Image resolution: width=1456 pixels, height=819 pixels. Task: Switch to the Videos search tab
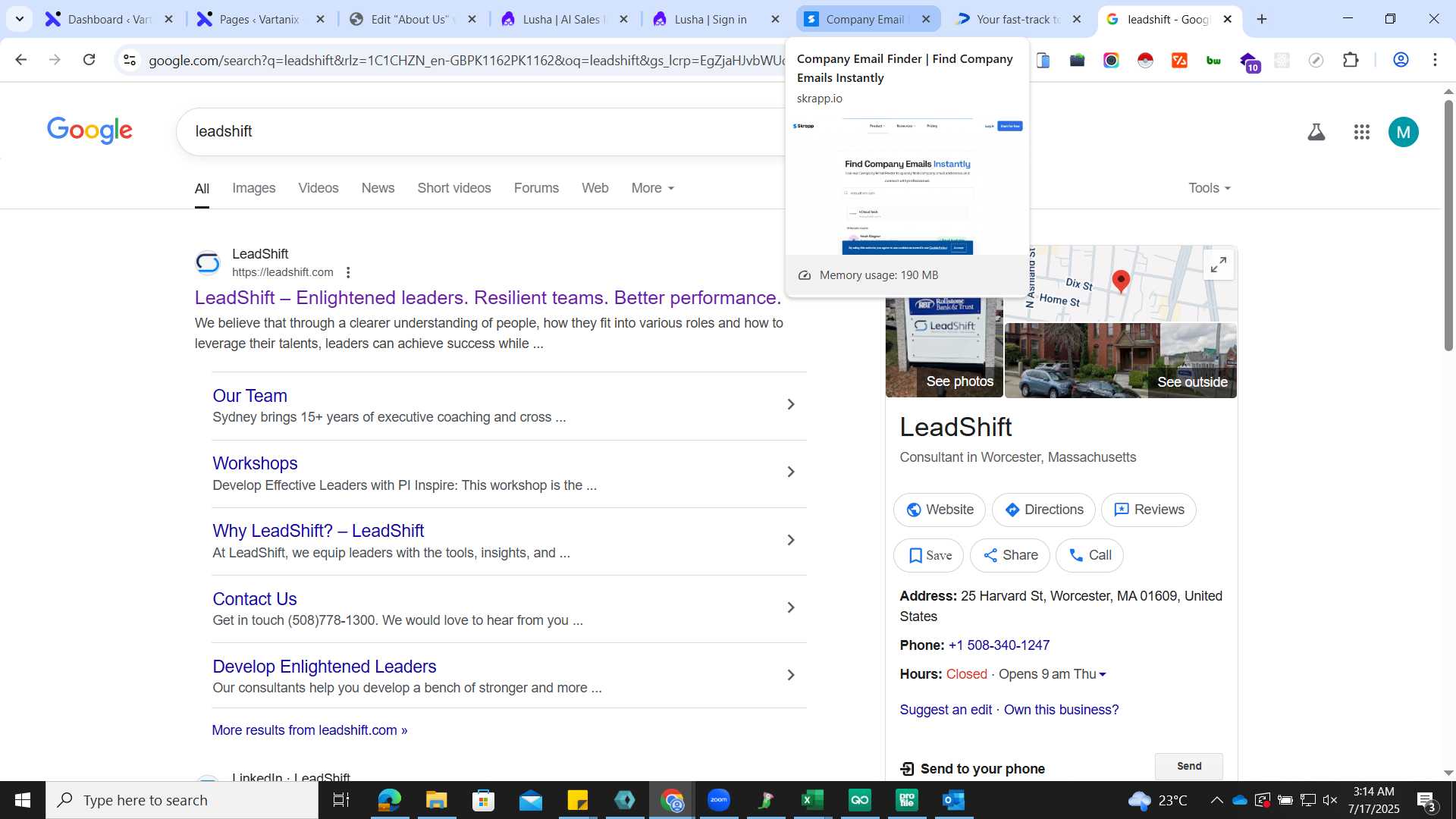(x=318, y=188)
